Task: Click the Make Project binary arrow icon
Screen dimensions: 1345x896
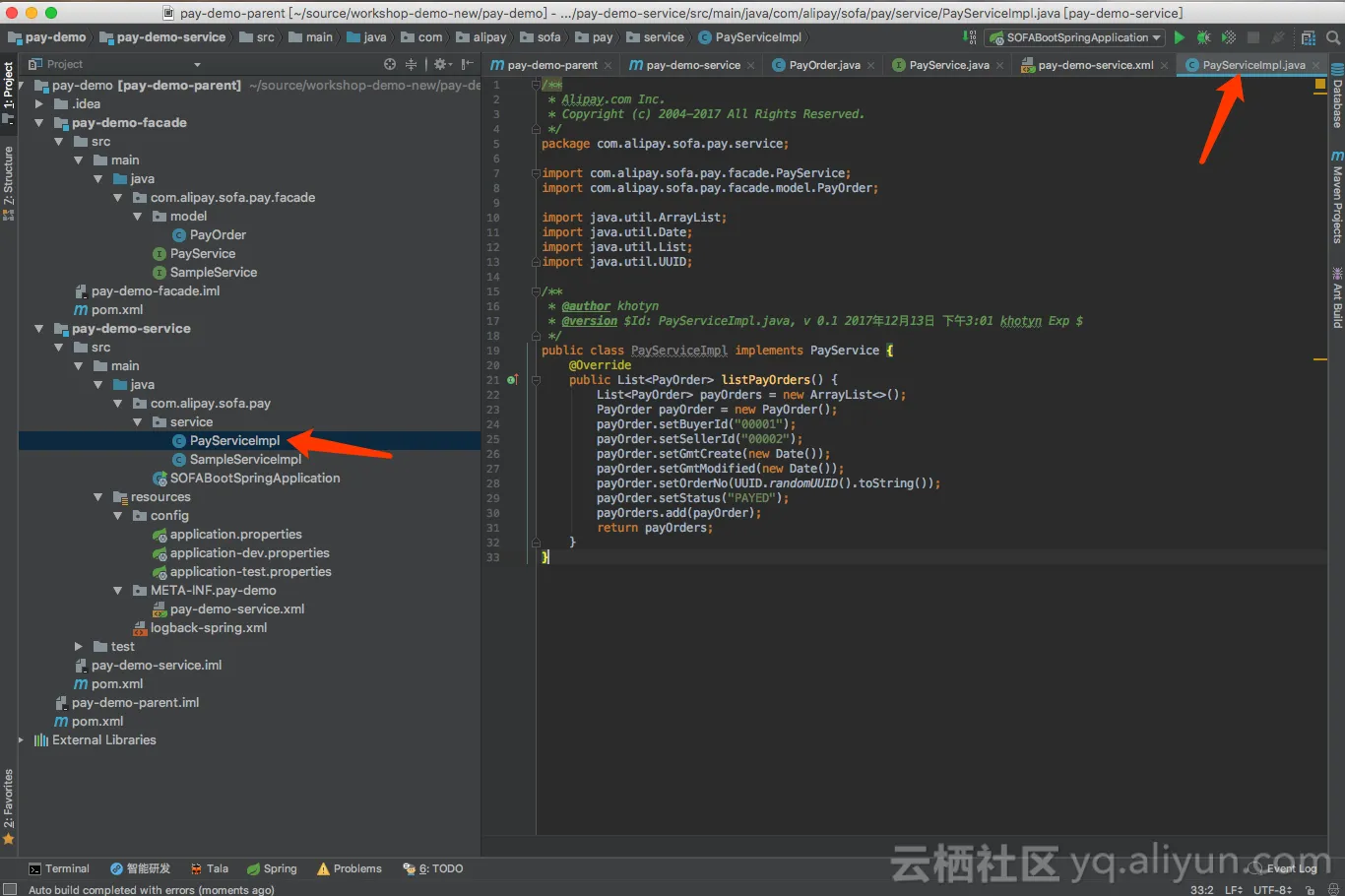Action: 969,37
